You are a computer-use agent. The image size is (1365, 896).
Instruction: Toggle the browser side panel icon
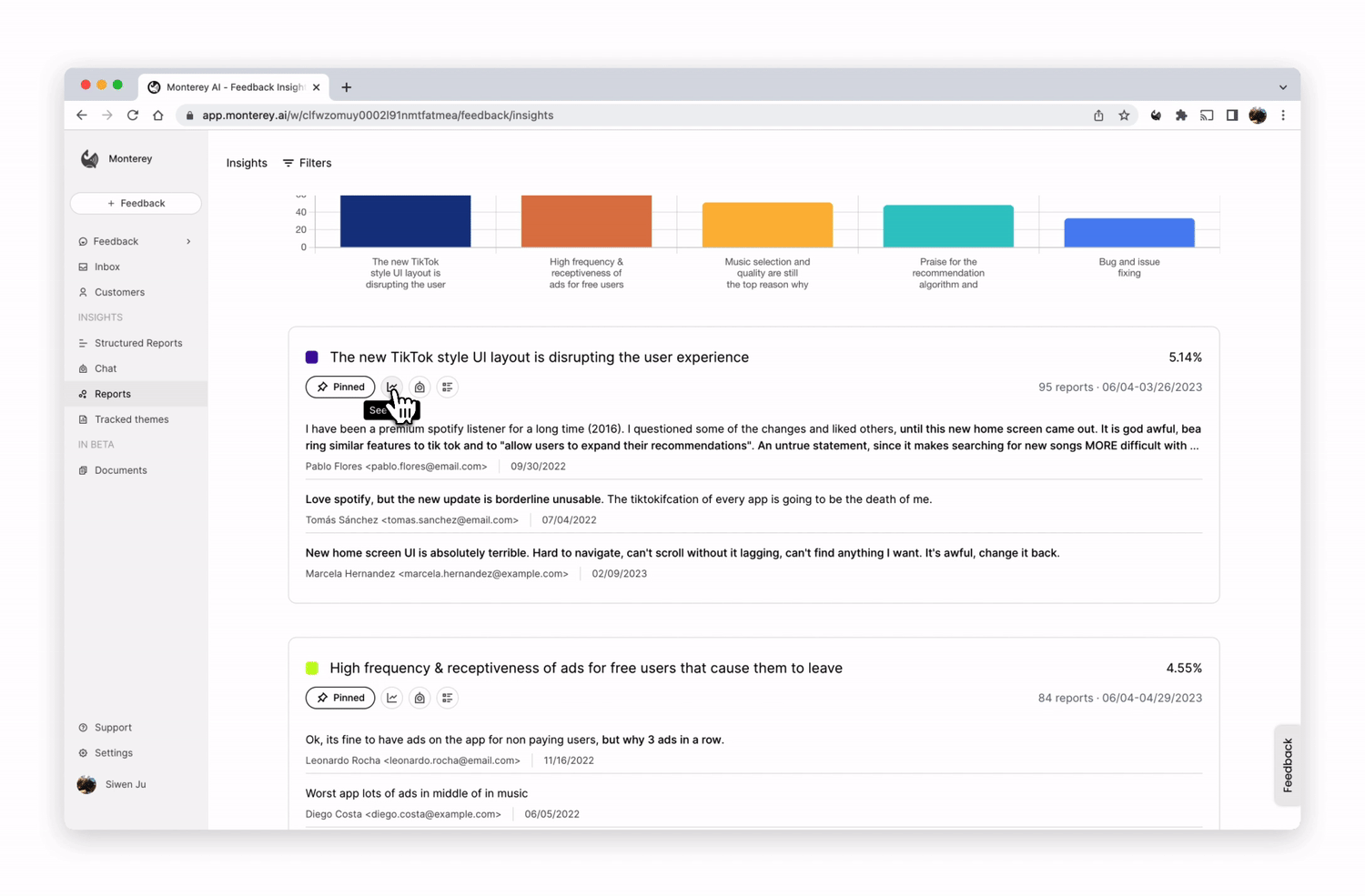click(x=1232, y=116)
